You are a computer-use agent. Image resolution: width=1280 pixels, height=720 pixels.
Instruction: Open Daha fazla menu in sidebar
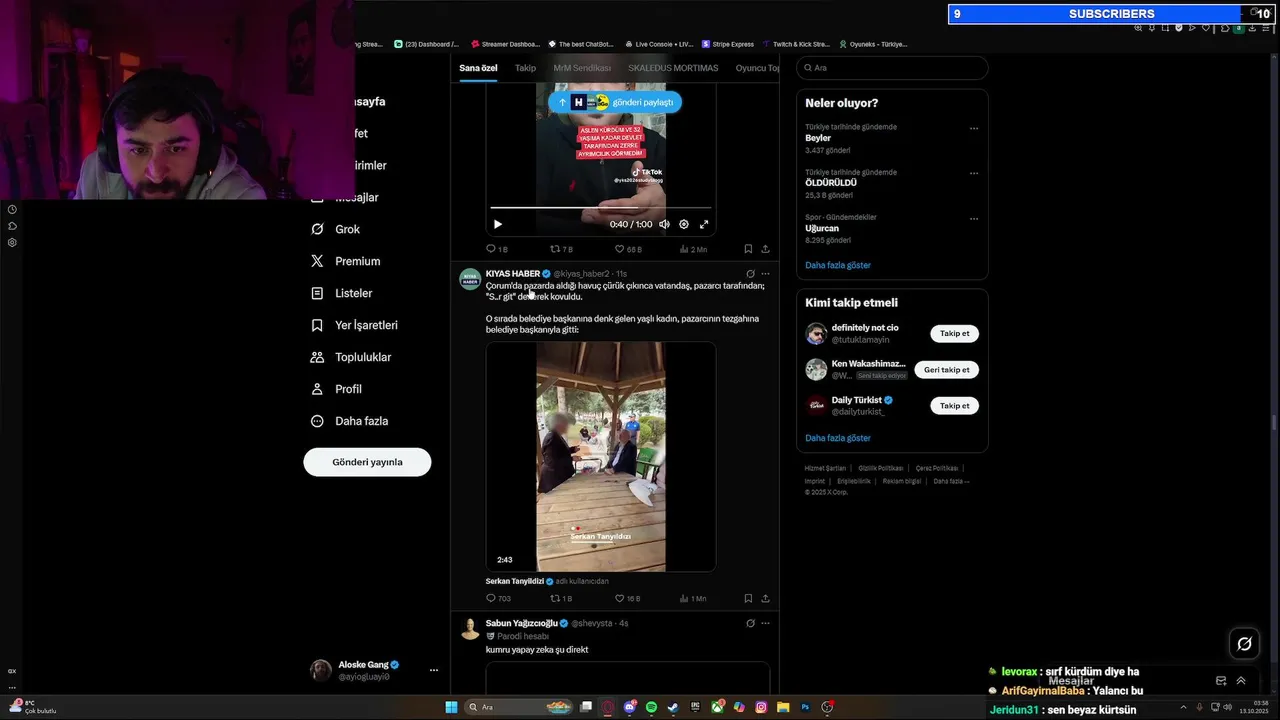click(349, 421)
